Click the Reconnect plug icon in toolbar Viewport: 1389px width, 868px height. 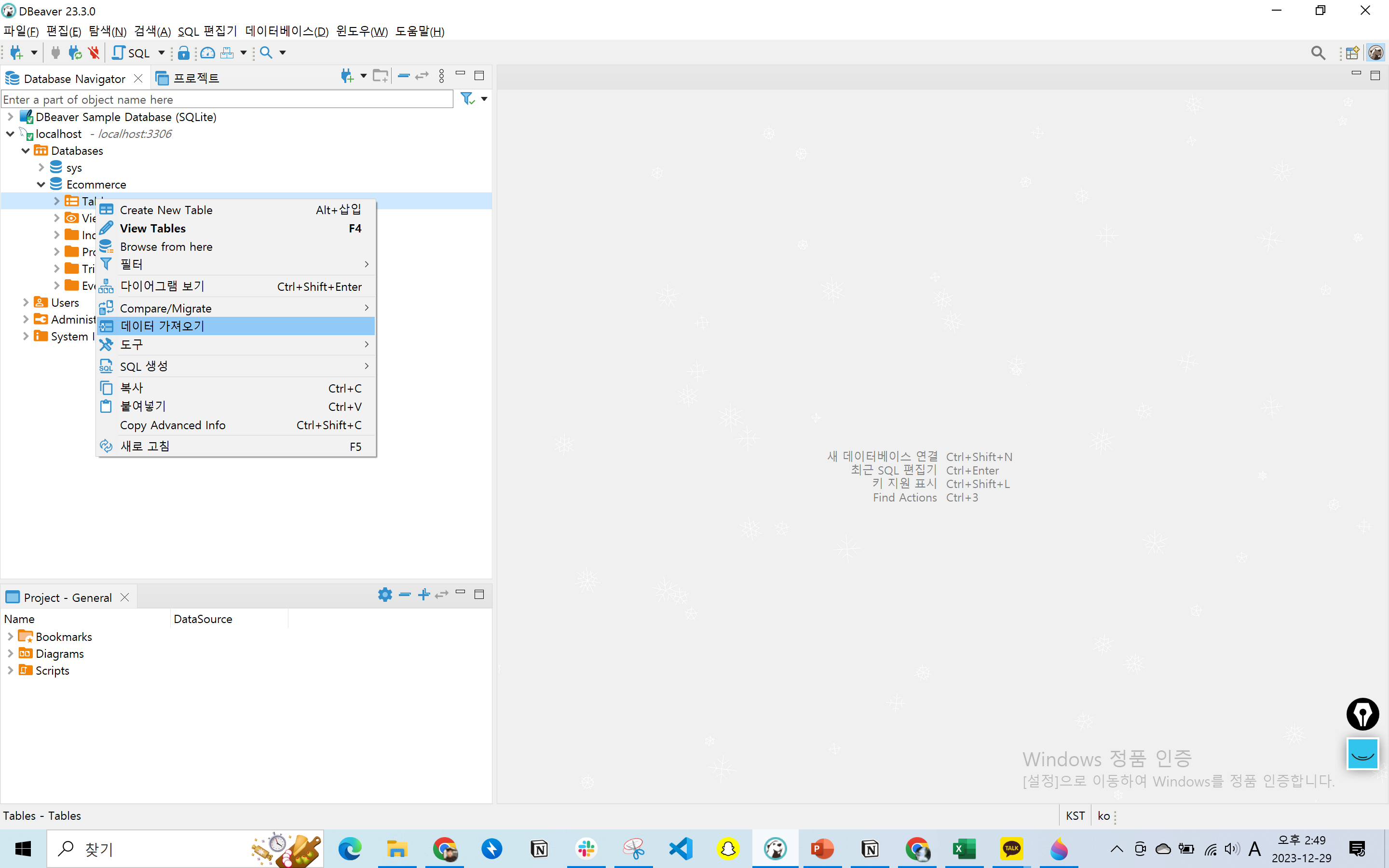tap(75, 53)
